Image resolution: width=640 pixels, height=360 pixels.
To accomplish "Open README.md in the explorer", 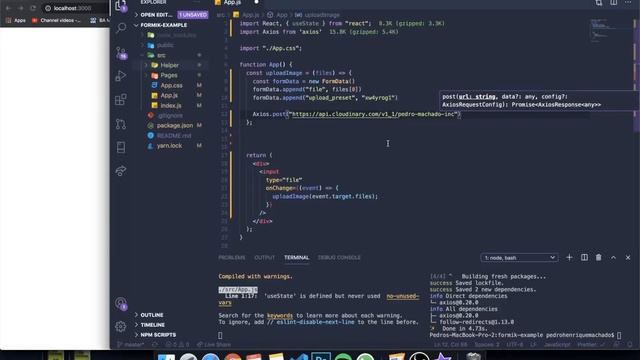I will [173, 136].
